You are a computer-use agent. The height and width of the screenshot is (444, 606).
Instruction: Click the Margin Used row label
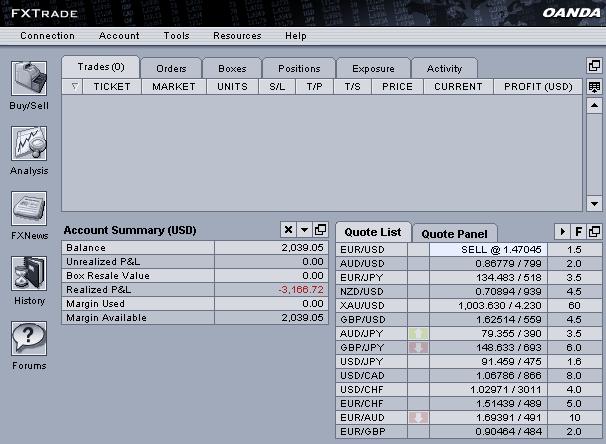95,304
